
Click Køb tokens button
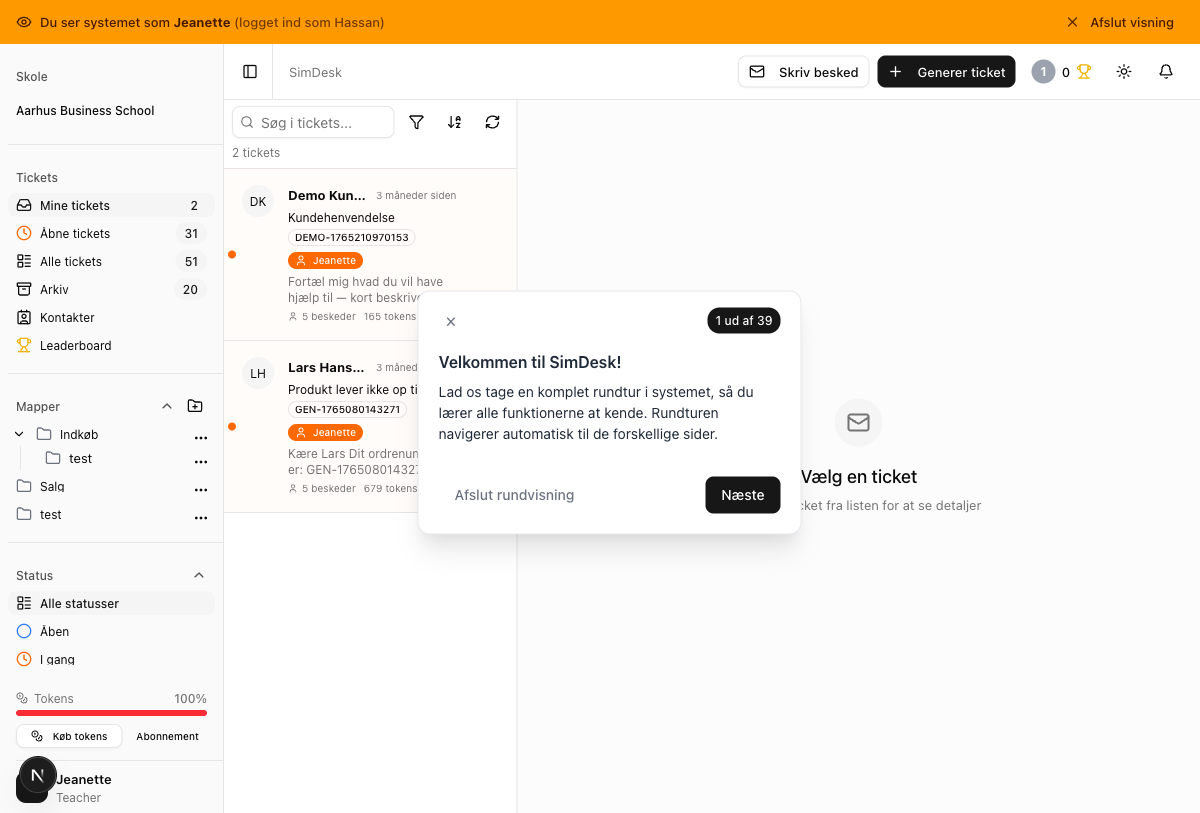[69, 736]
